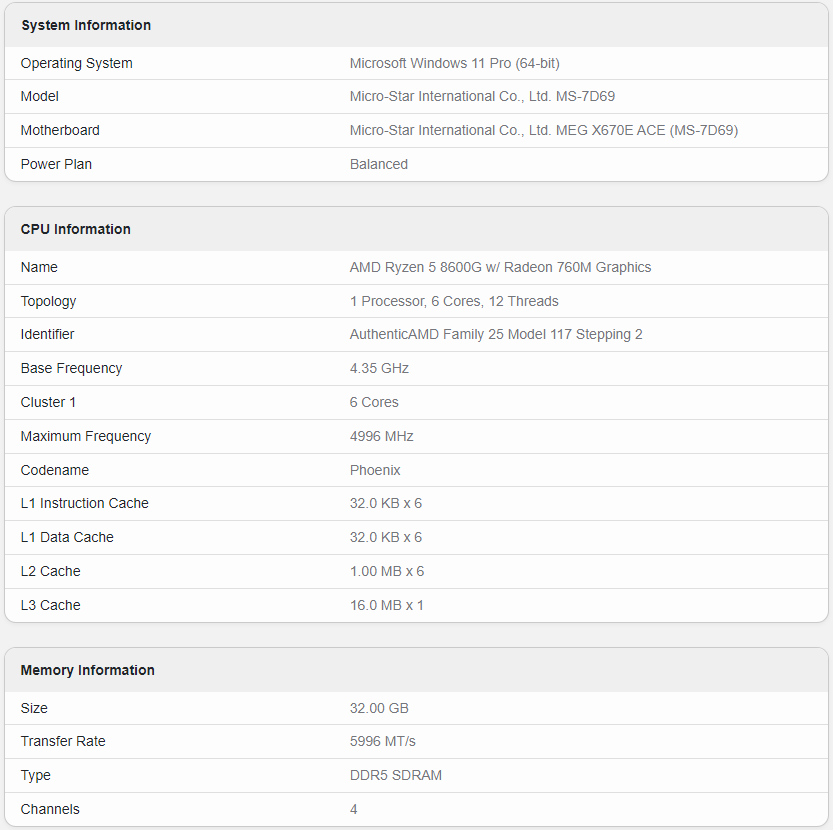The width and height of the screenshot is (833, 830).
Task: Click the Microsoft Windows 11 Pro value
Action: (x=454, y=63)
